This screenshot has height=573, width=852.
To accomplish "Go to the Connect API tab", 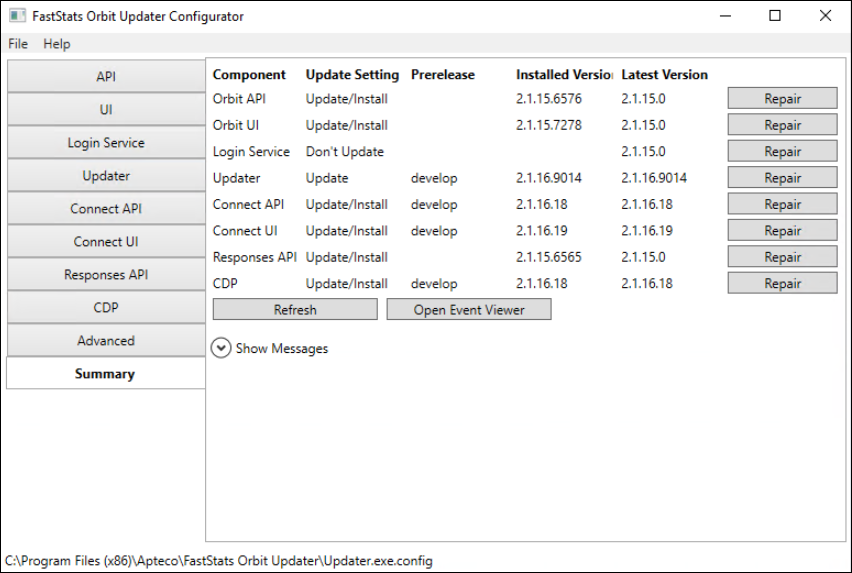I will (x=106, y=209).
